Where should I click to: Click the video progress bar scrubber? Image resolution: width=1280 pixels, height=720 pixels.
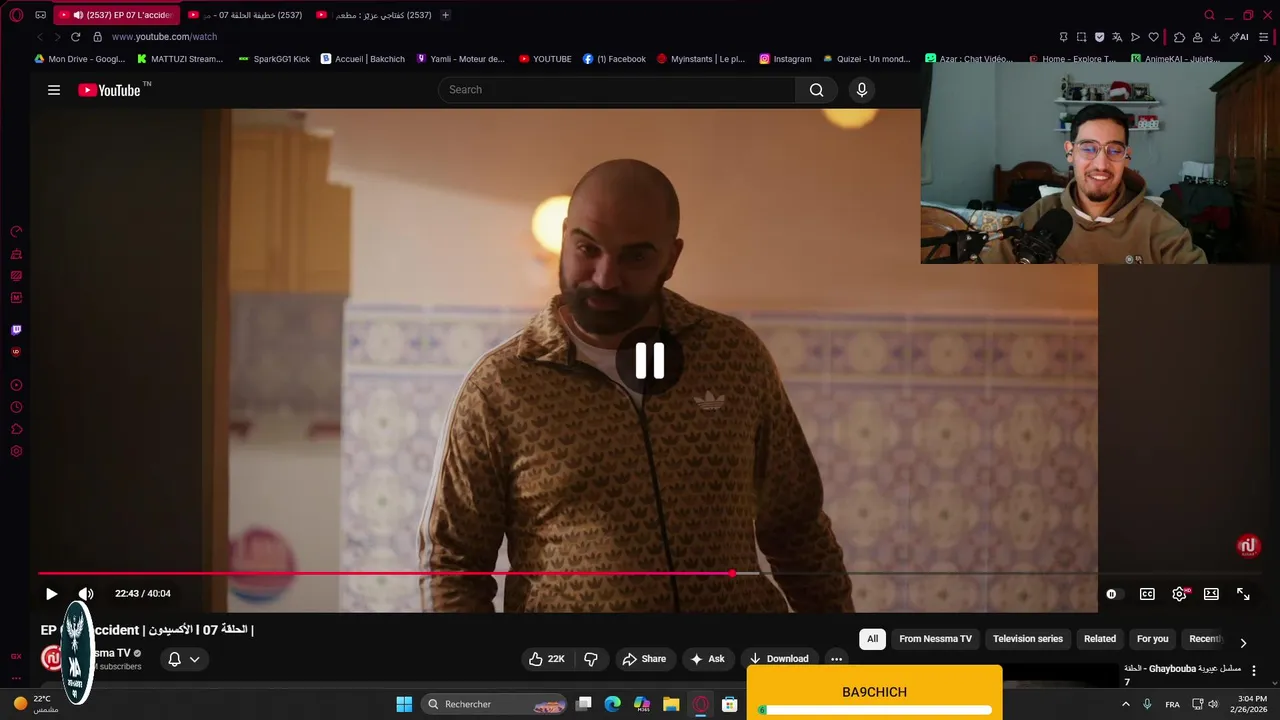pos(732,573)
